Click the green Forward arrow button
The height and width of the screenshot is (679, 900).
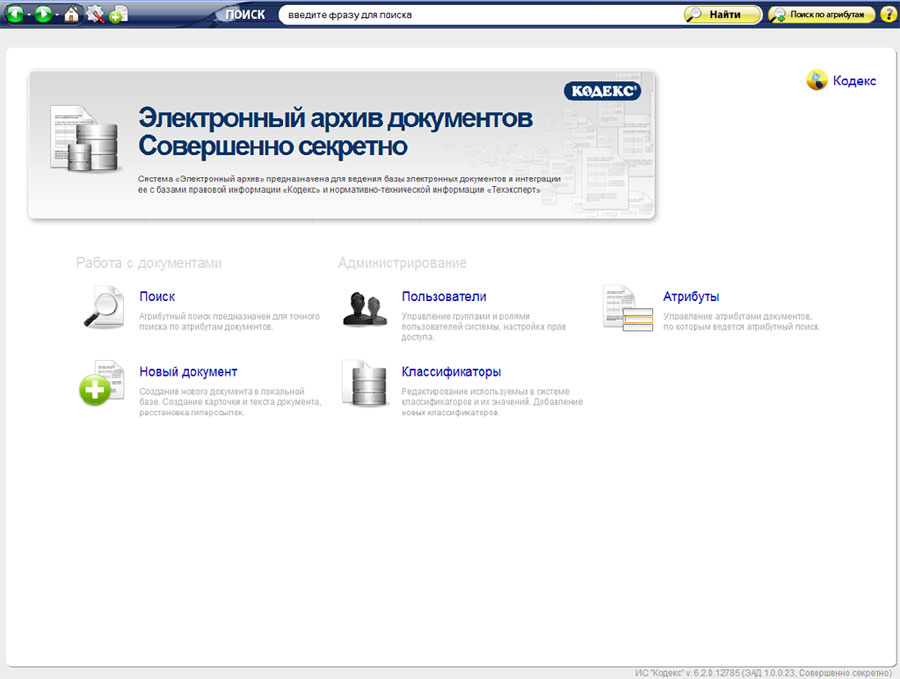click(43, 15)
